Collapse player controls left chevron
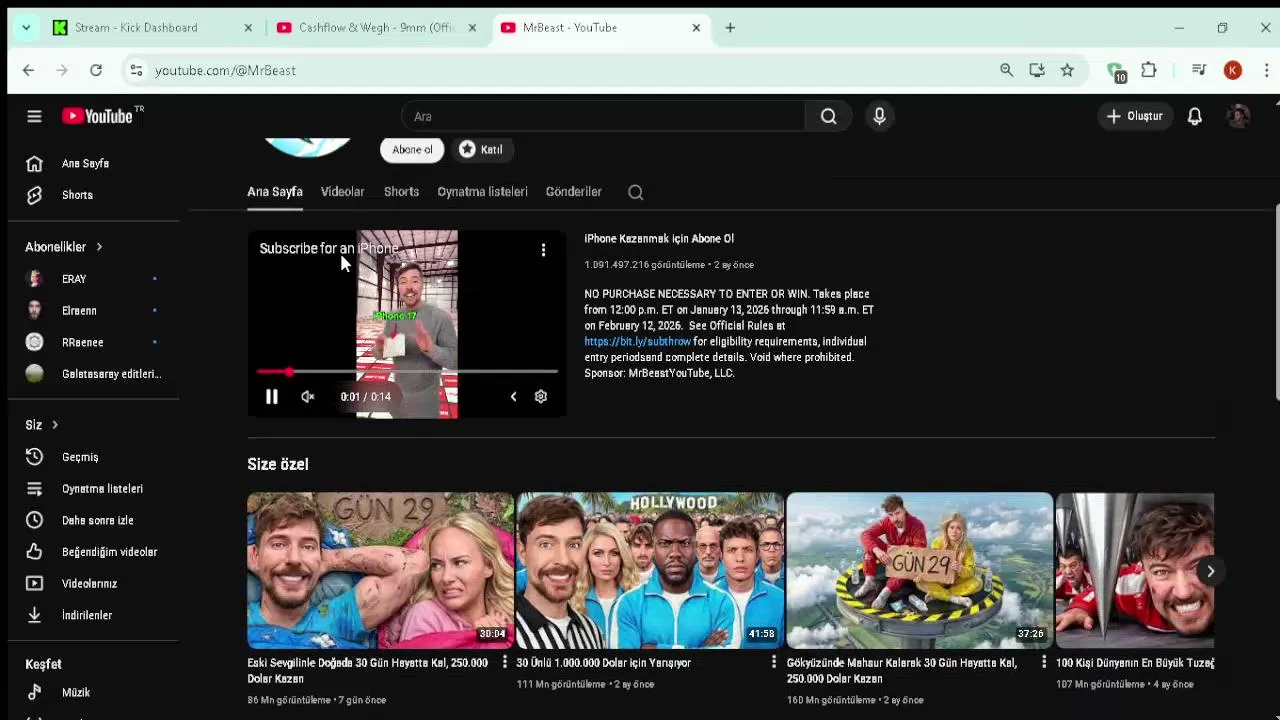Viewport: 1280px width, 720px height. 513,397
